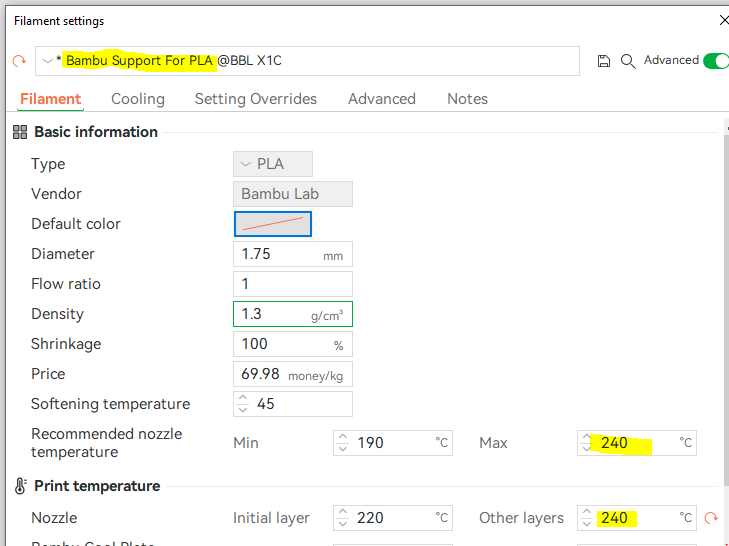This screenshot has height=546, width=729.
Task: Open the Setting Overrides tab
Action: [x=255, y=99]
